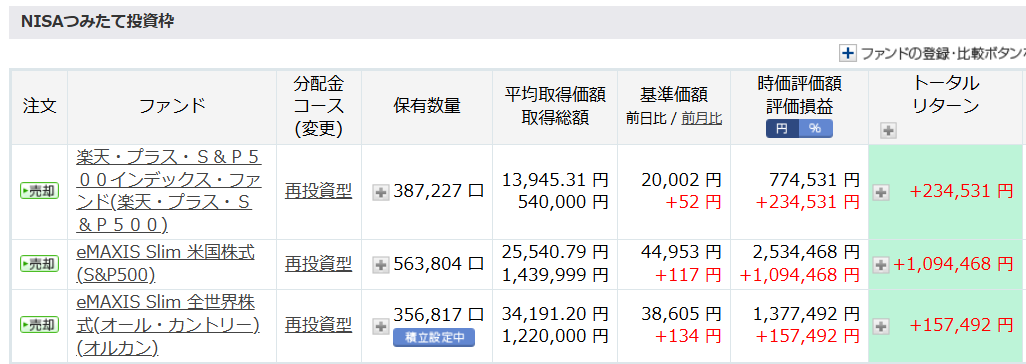Click the 積立設定中 badge

[x=434, y=338]
